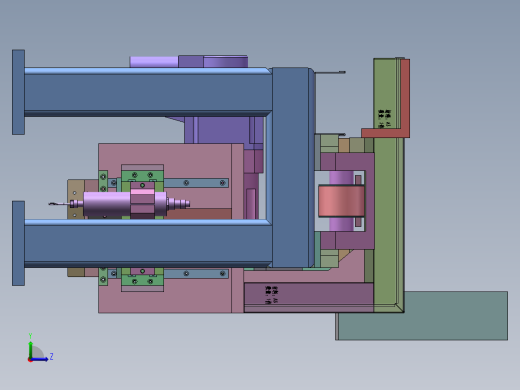Click the blue Z axis of the triad
Image resolution: width=520 pixels, height=390 pixels.
coord(39,359)
